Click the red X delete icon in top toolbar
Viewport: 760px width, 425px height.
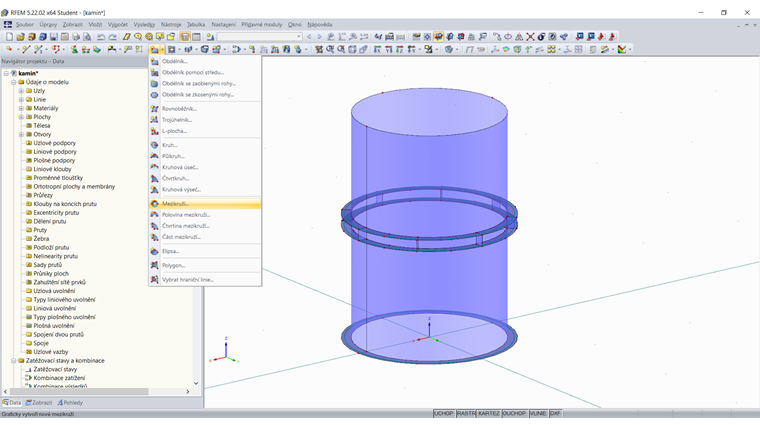530,37
